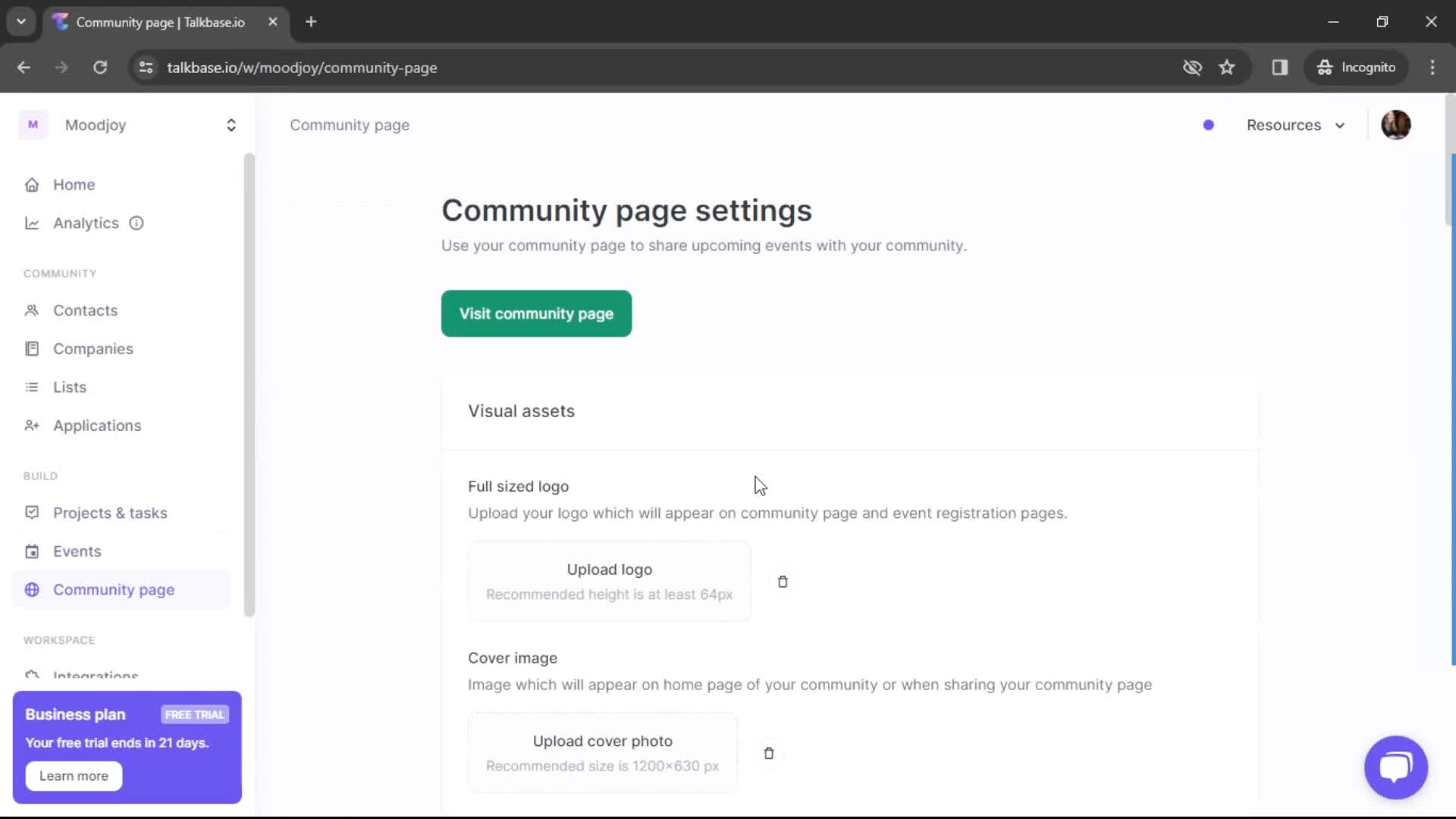Delete the uploaded logo

coord(783,582)
